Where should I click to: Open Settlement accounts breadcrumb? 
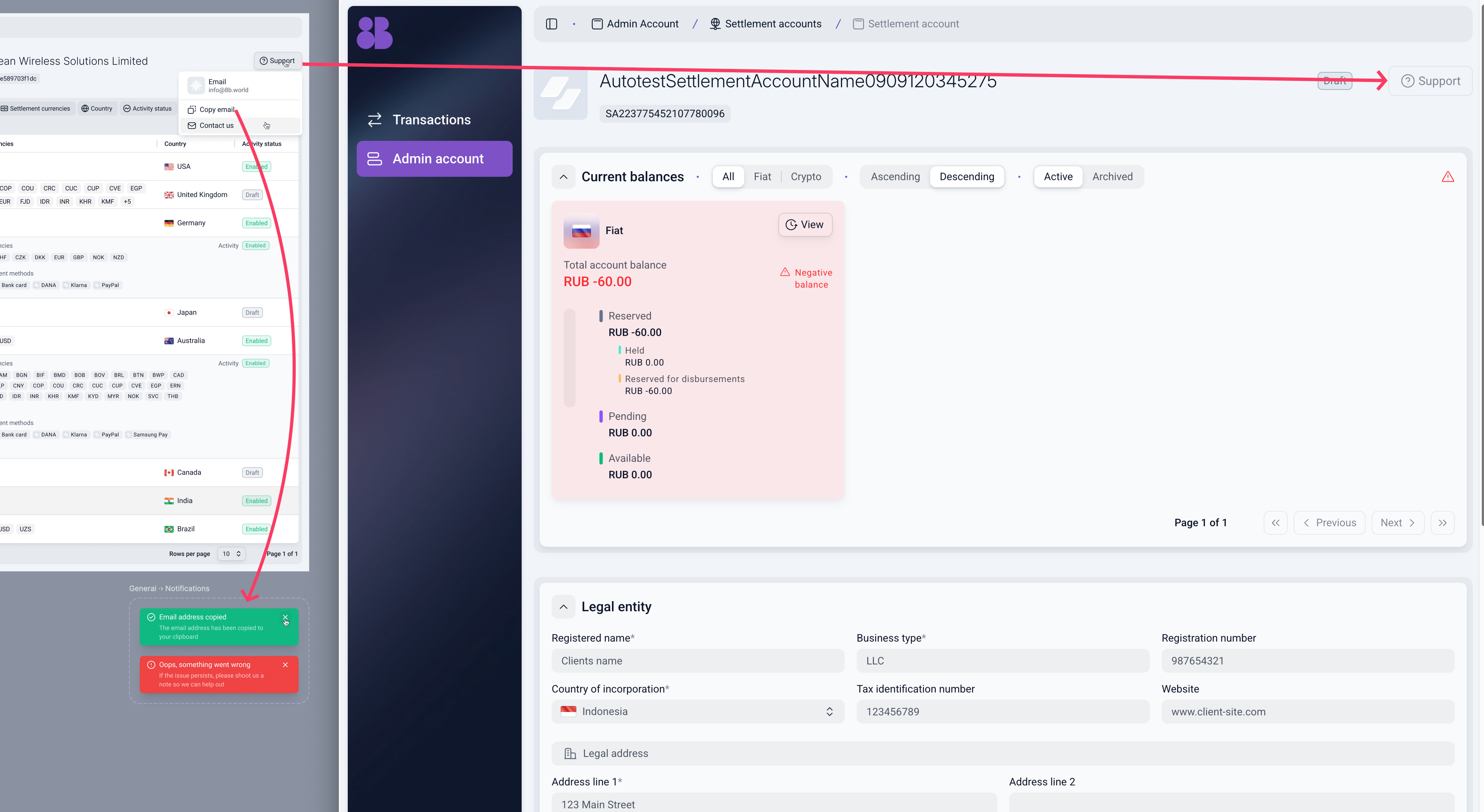[x=766, y=24]
